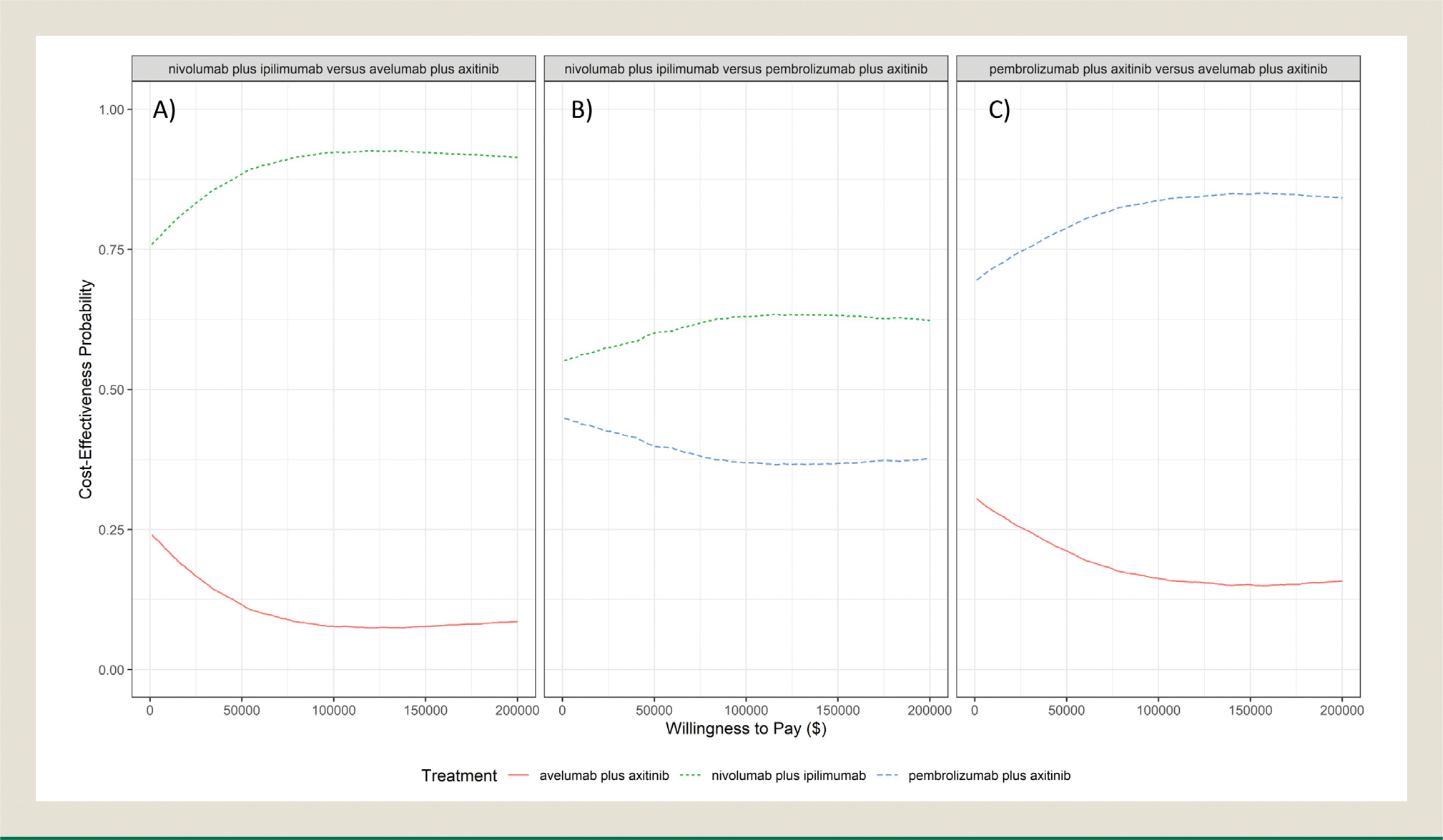1443x840 pixels.
Task: Click the green dotted swatch for nivolumab plus ipilimumab
Action: click(690, 776)
